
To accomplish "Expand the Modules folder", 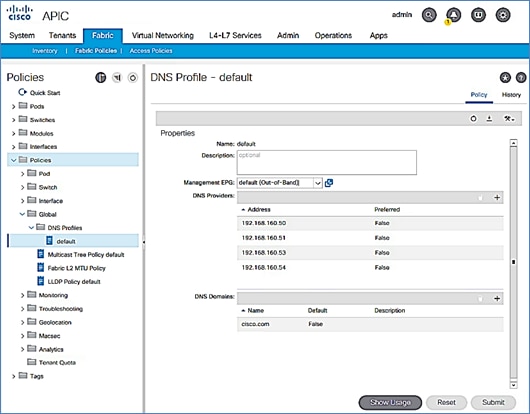I will tap(14, 133).
